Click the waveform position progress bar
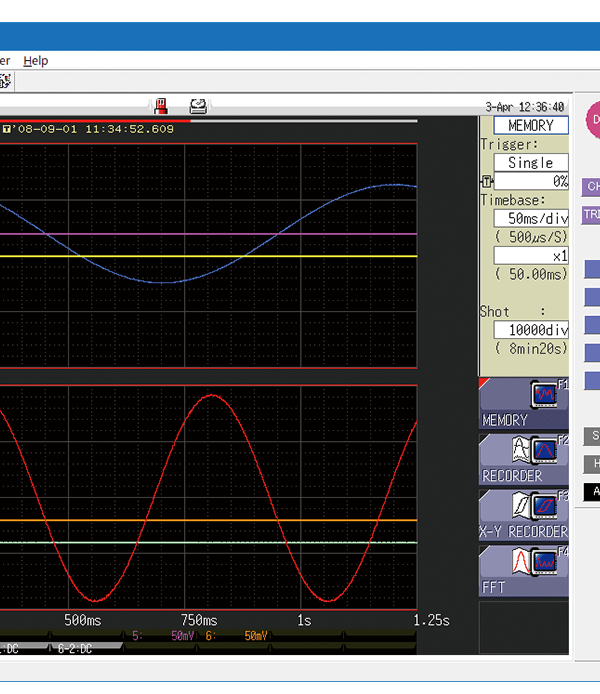Viewport: 600px width, 694px height. click(x=208, y=120)
